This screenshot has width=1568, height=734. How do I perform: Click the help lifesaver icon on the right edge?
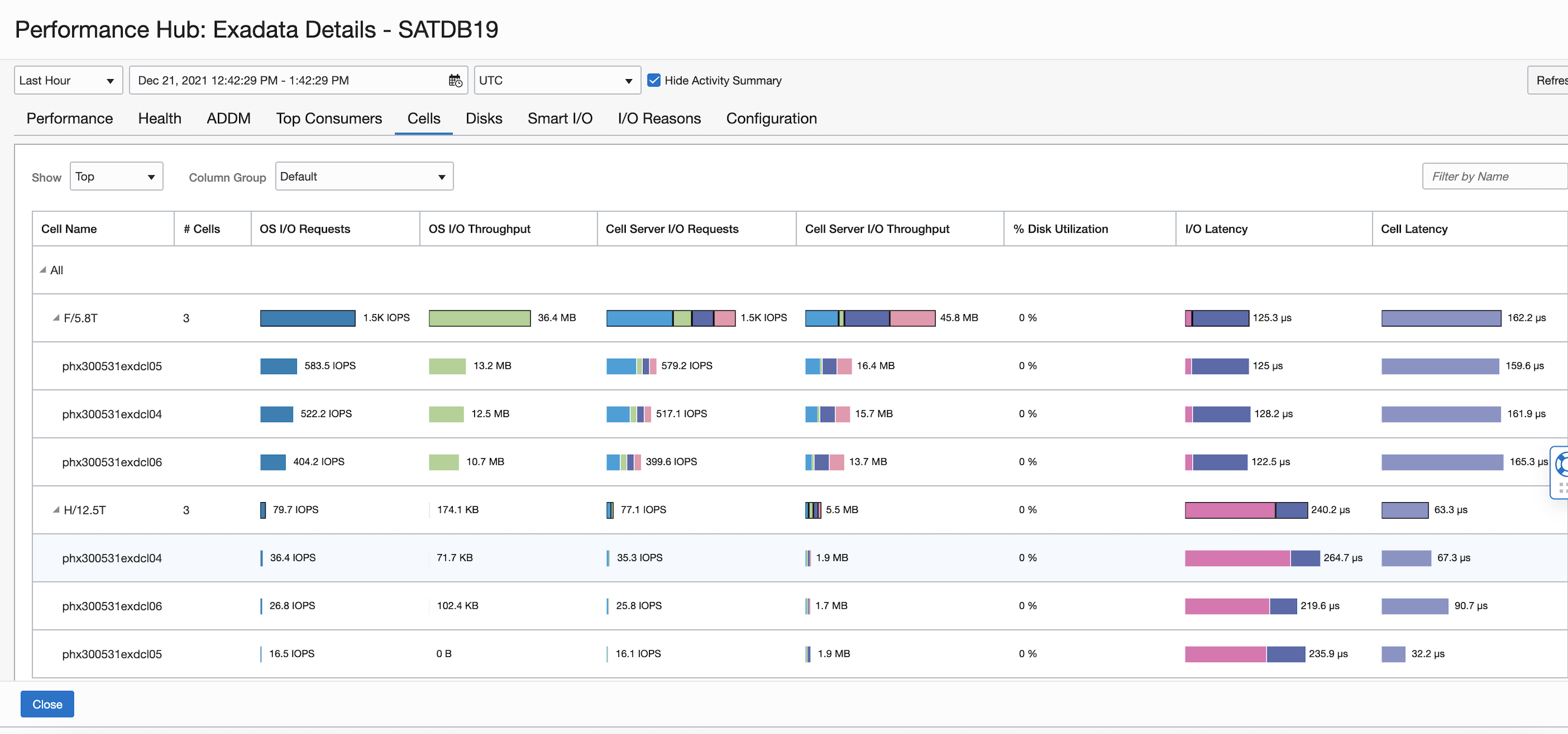(1562, 464)
